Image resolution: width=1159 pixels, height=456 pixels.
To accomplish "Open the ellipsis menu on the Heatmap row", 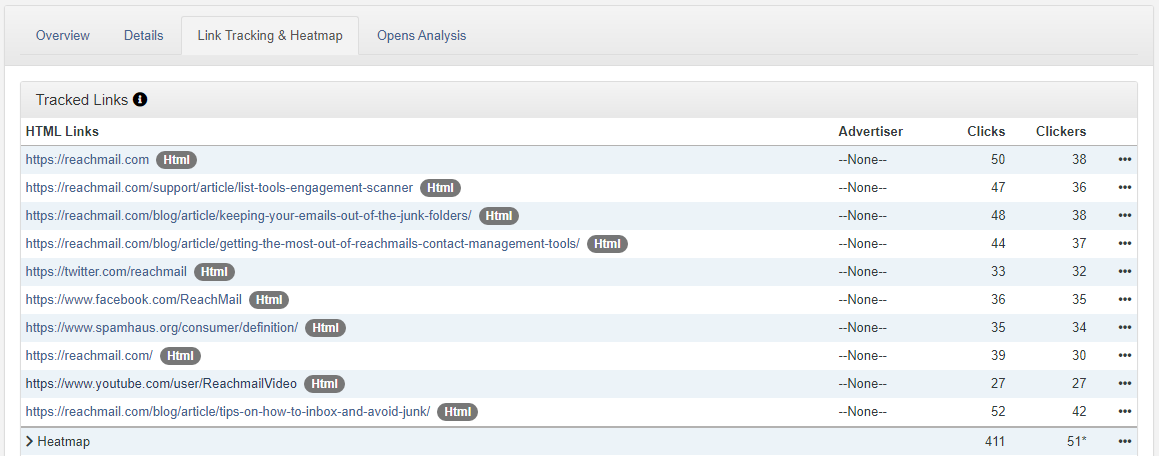I will click(1125, 442).
